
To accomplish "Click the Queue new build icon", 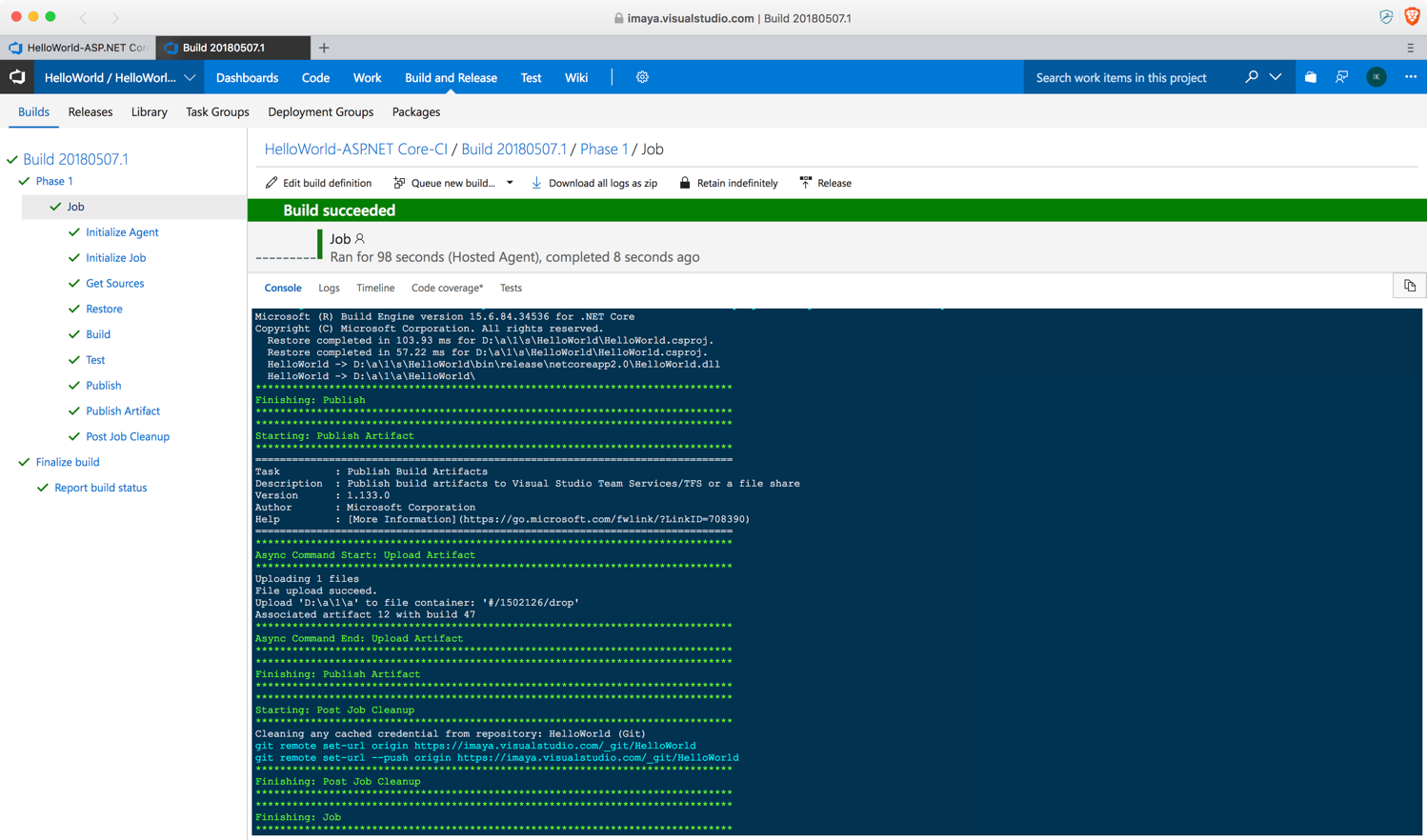I will pyautogui.click(x=399, y=182).
